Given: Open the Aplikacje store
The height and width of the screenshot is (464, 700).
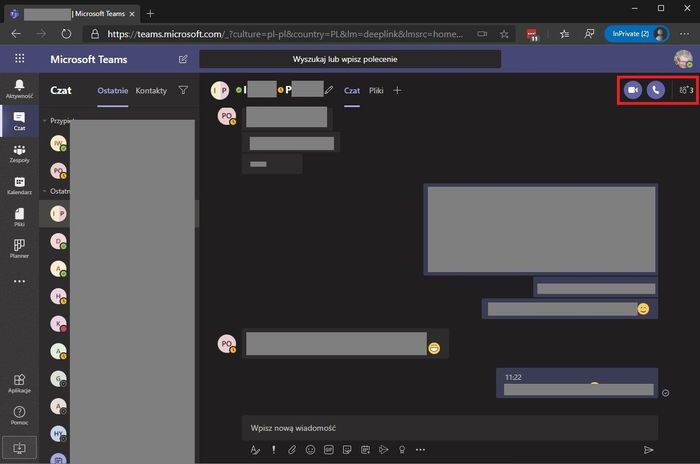Looking at the screenshot, I should [19, 384].
